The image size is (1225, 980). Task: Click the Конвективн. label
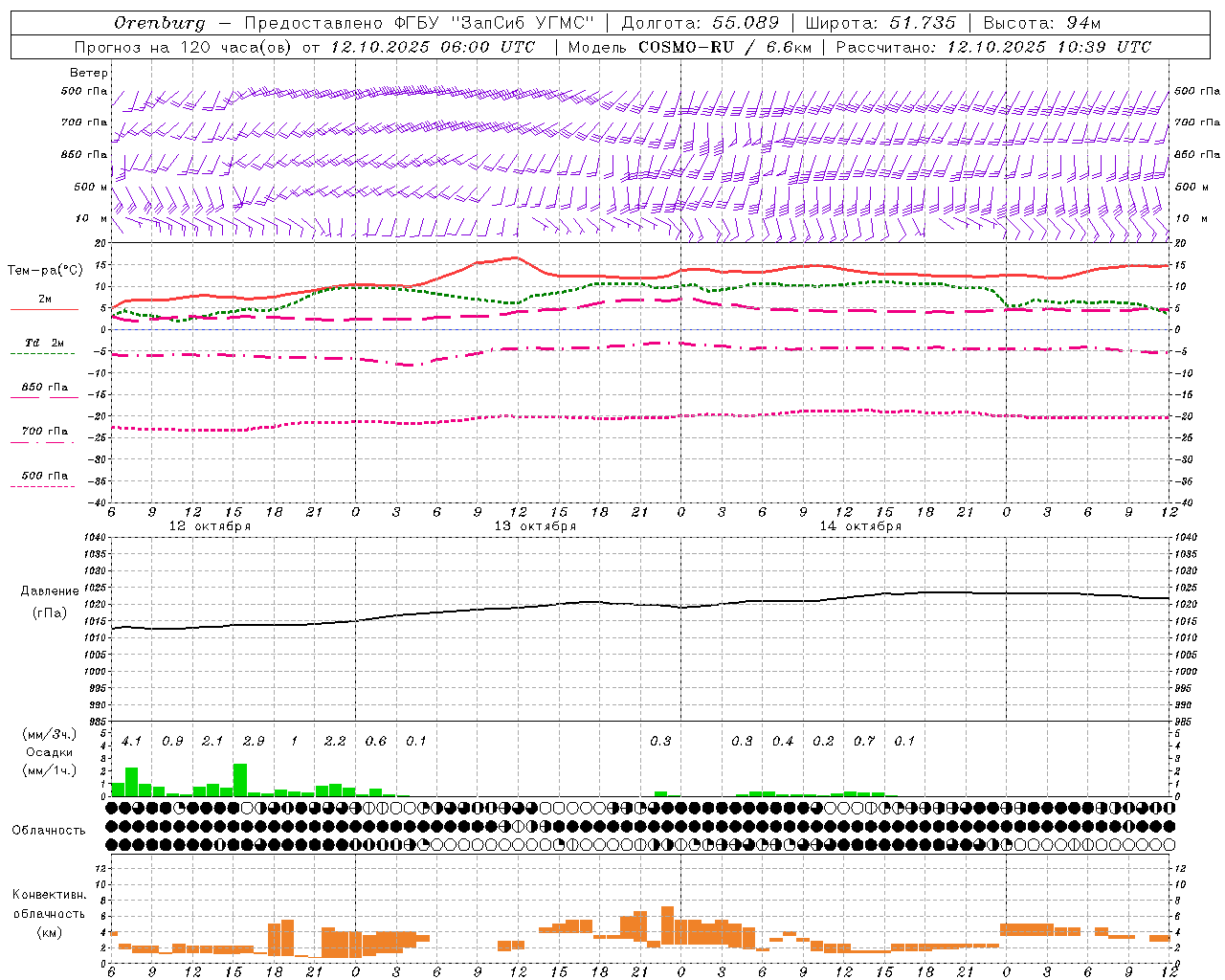click(49, 895)
